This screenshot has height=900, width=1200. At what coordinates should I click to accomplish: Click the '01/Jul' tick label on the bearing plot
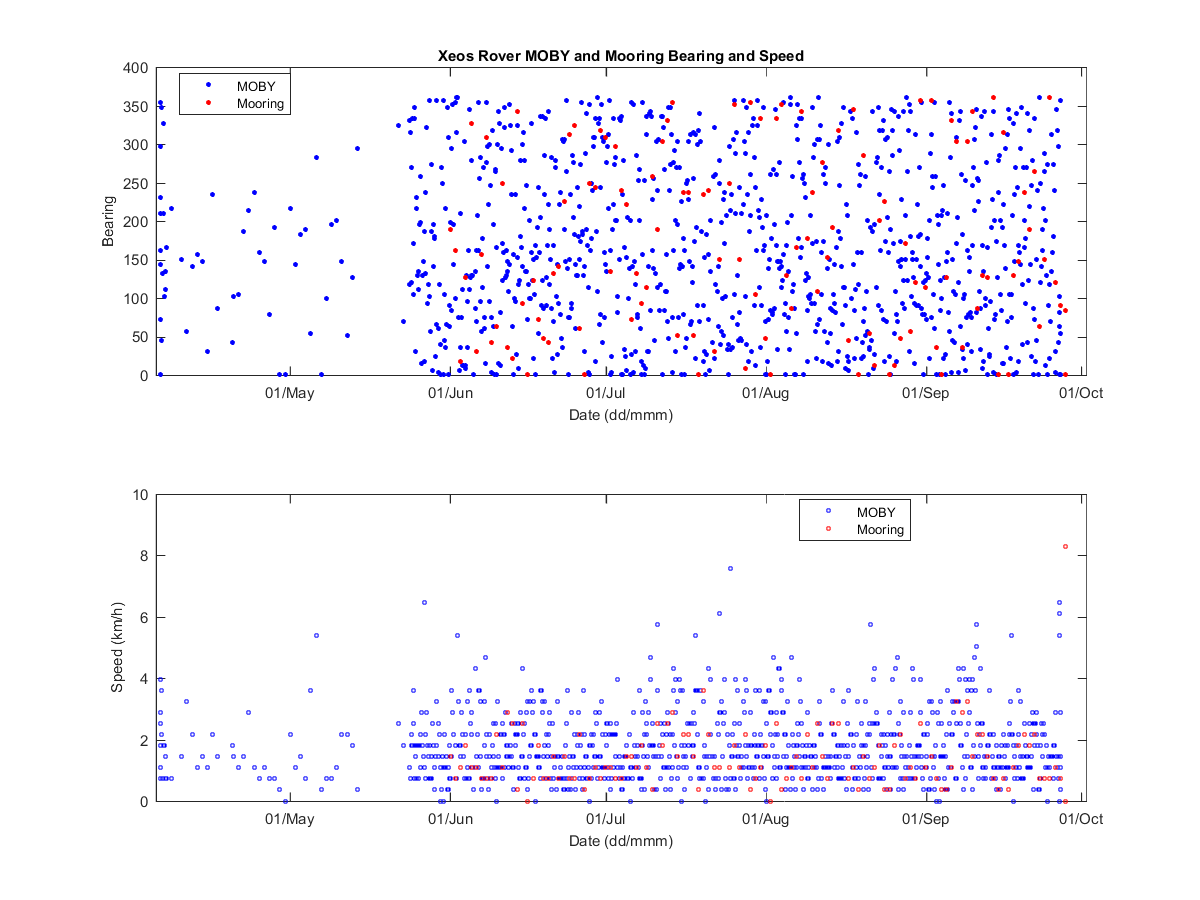tap(605, 392)
